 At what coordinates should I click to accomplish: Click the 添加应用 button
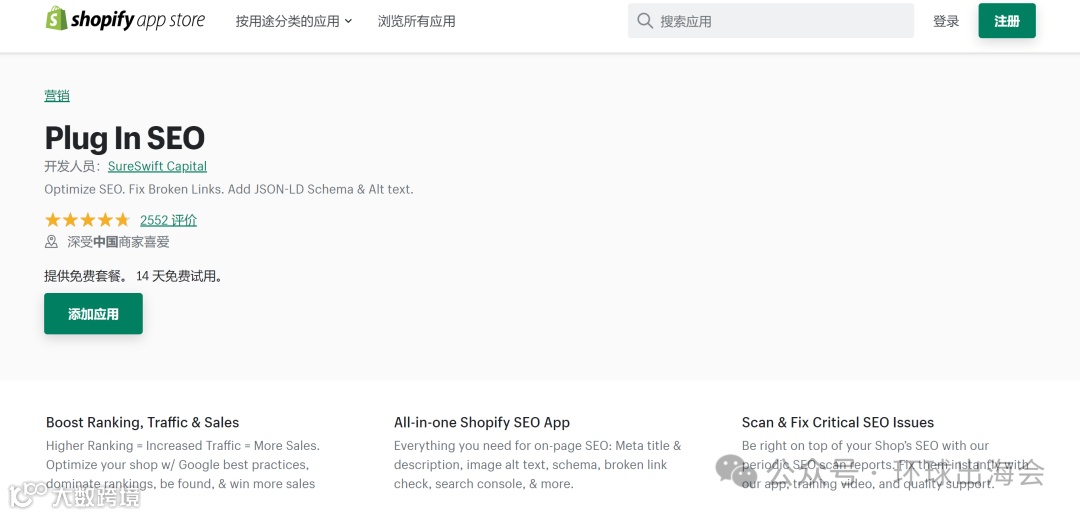[x=94, y=314]
